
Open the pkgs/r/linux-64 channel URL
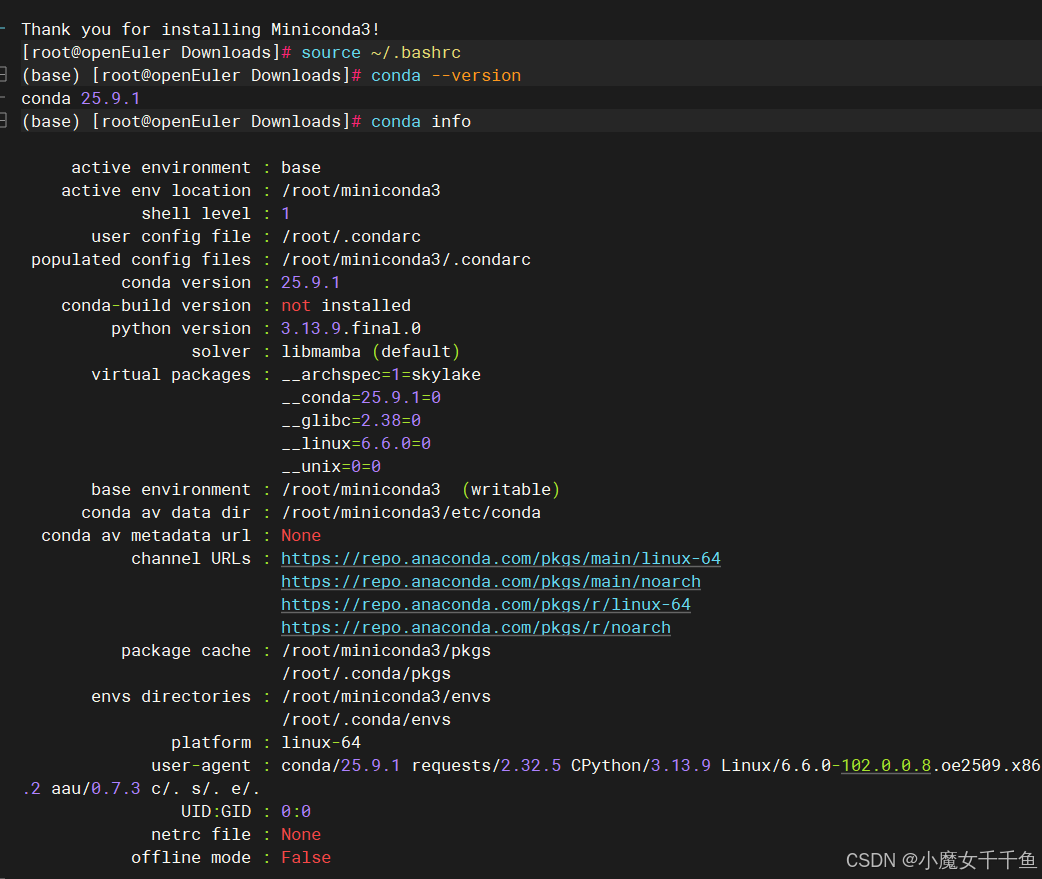coord(486,605)
